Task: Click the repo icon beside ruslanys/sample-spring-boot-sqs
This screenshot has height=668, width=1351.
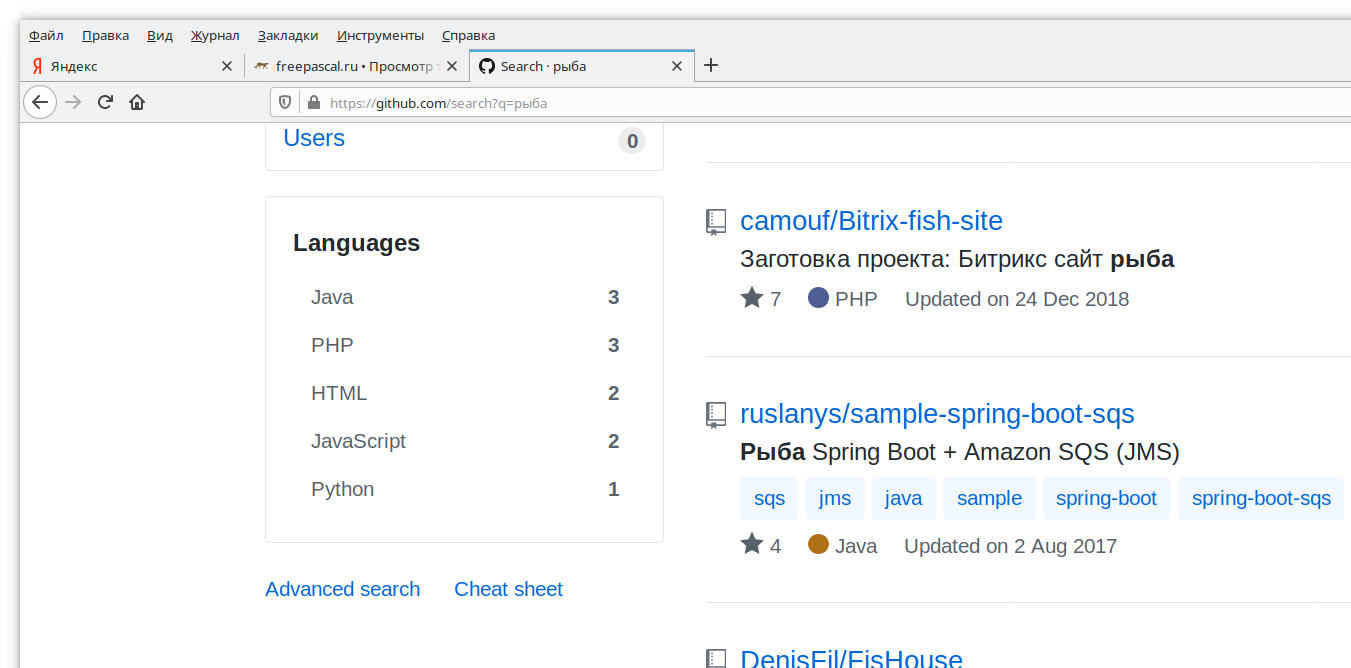Action: coord(715,415)
